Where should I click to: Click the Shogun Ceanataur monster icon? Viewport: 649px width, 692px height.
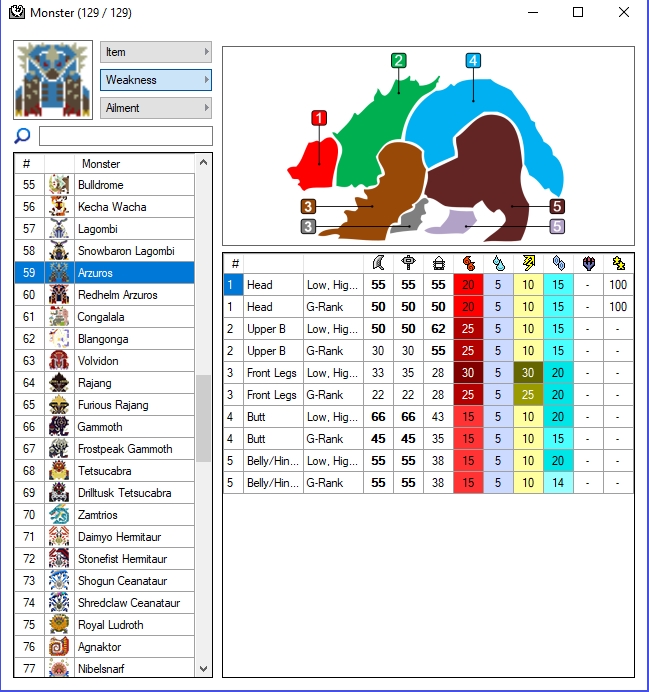pyautogui.click(x=59, y=580)
